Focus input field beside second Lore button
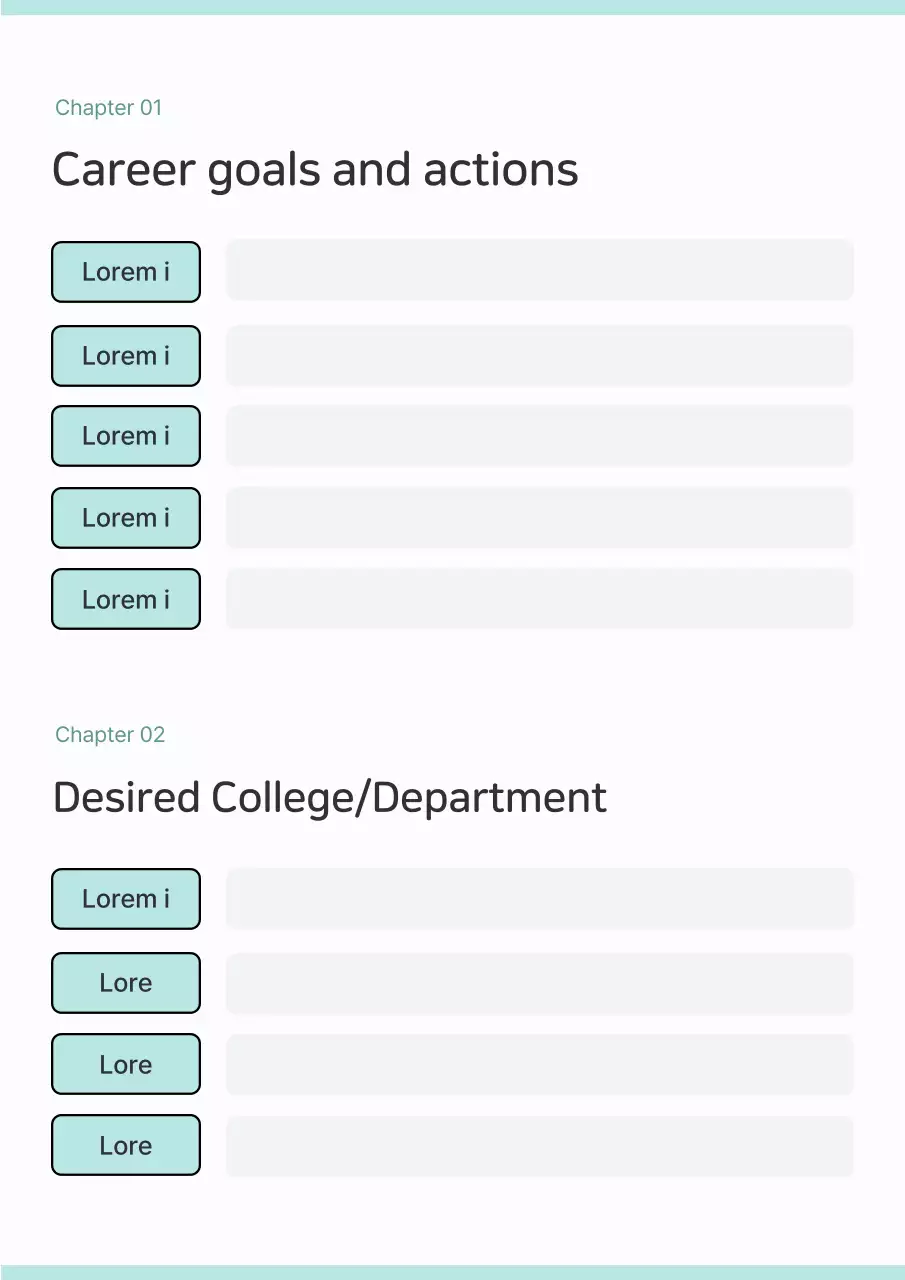Screen dimensions: 905x1280 540,1064
